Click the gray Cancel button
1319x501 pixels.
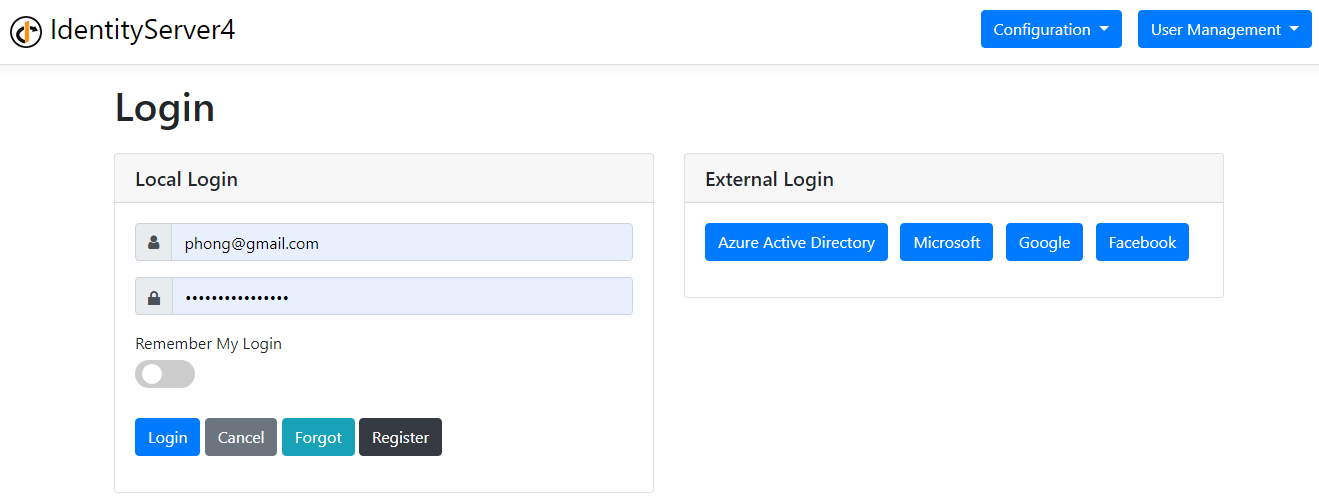pos(241,437)
